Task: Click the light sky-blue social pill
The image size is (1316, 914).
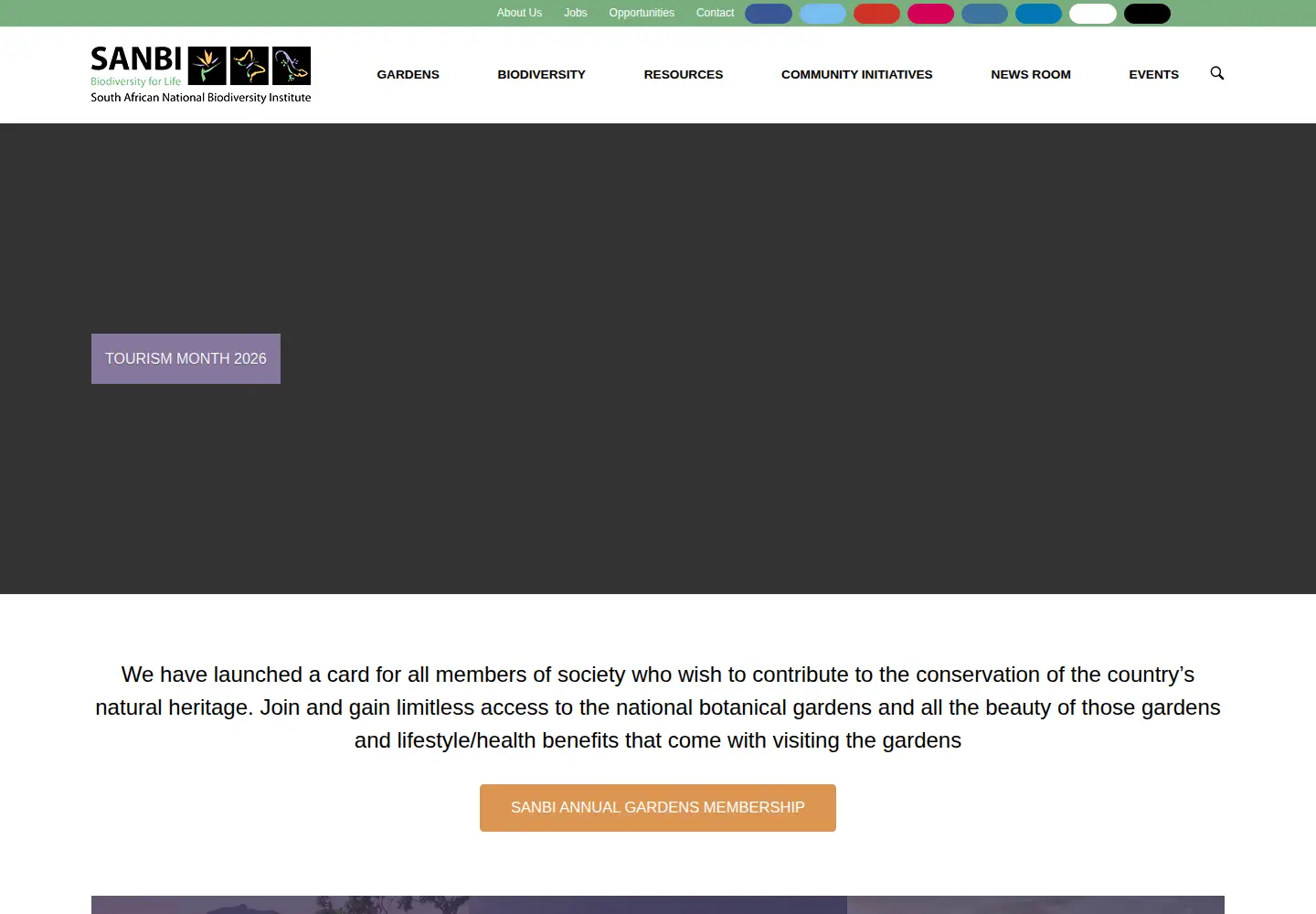Action: click(x=822, y=14)
